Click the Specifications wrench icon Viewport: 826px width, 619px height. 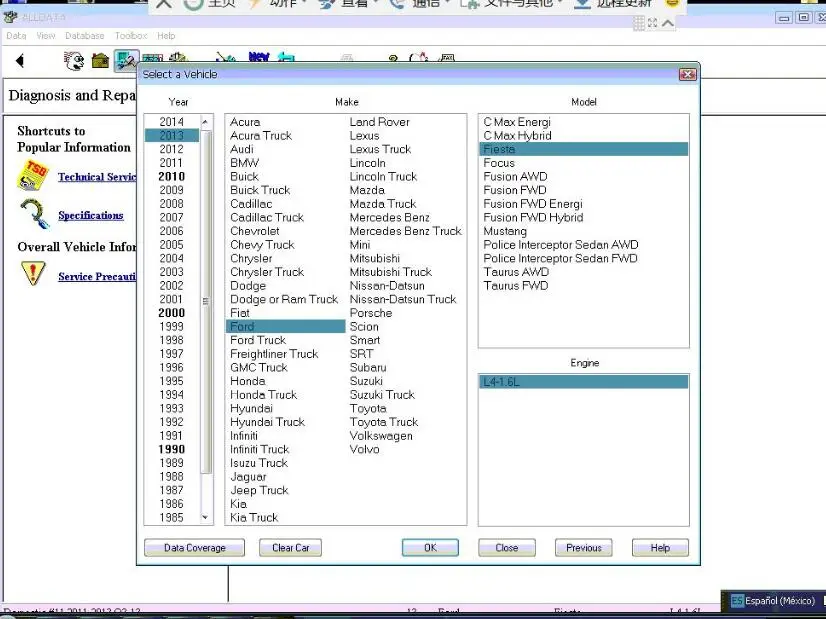tap(33, 213)
